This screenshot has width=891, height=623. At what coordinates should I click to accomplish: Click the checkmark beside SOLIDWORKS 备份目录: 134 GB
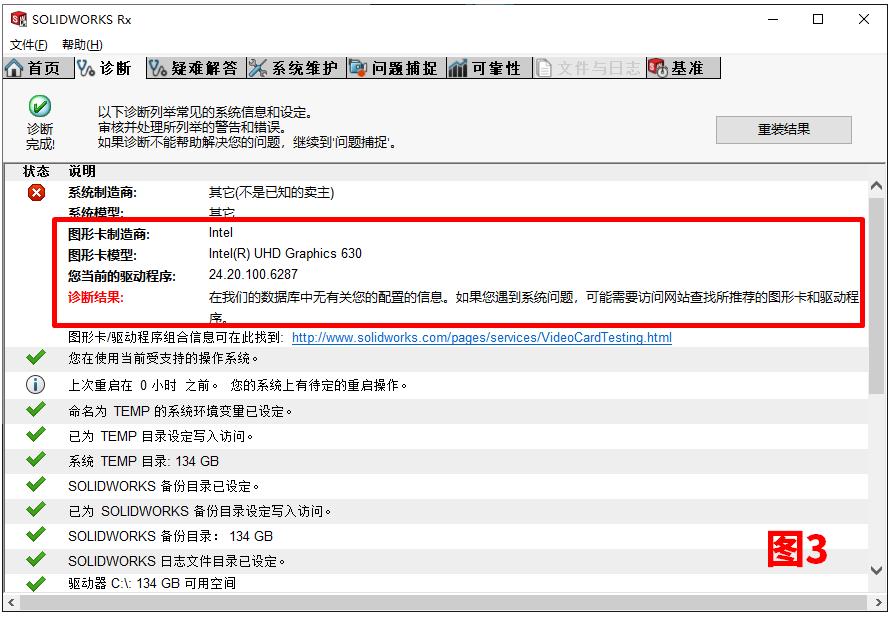click(36, 535)
